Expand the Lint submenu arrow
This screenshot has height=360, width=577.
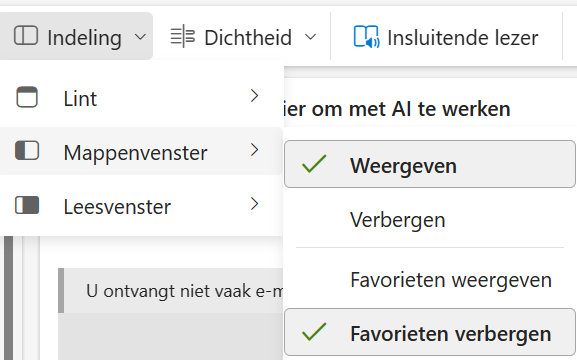pos(254,96)
